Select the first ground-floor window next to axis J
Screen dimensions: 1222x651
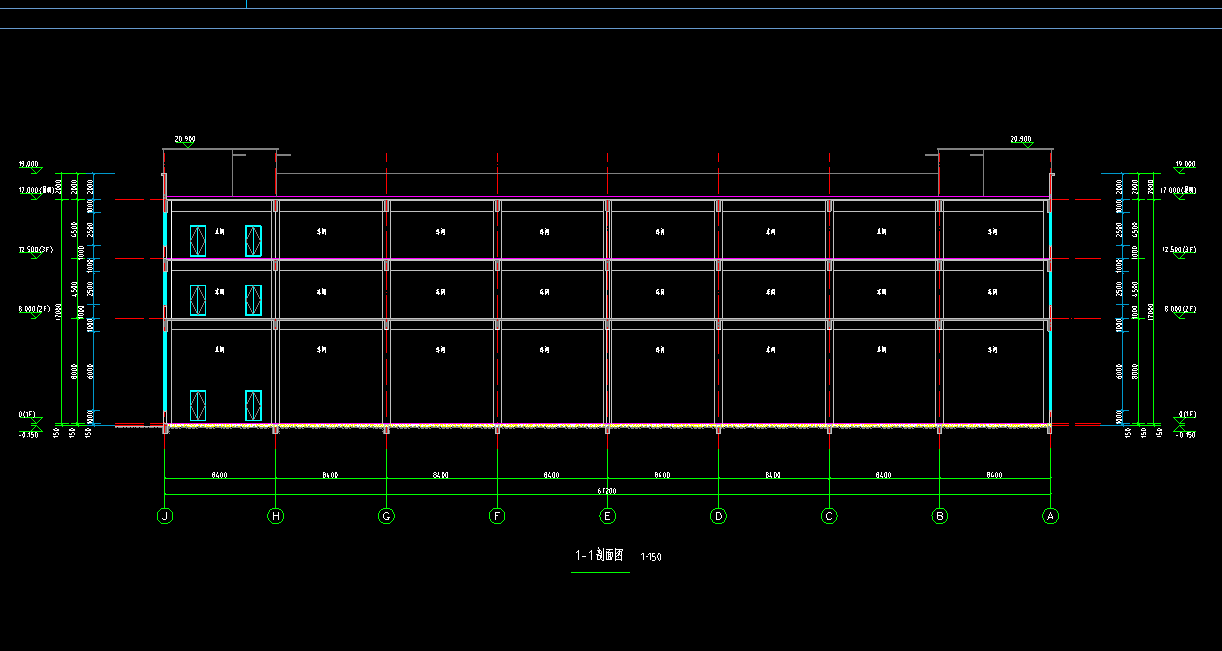pos(198,404)
